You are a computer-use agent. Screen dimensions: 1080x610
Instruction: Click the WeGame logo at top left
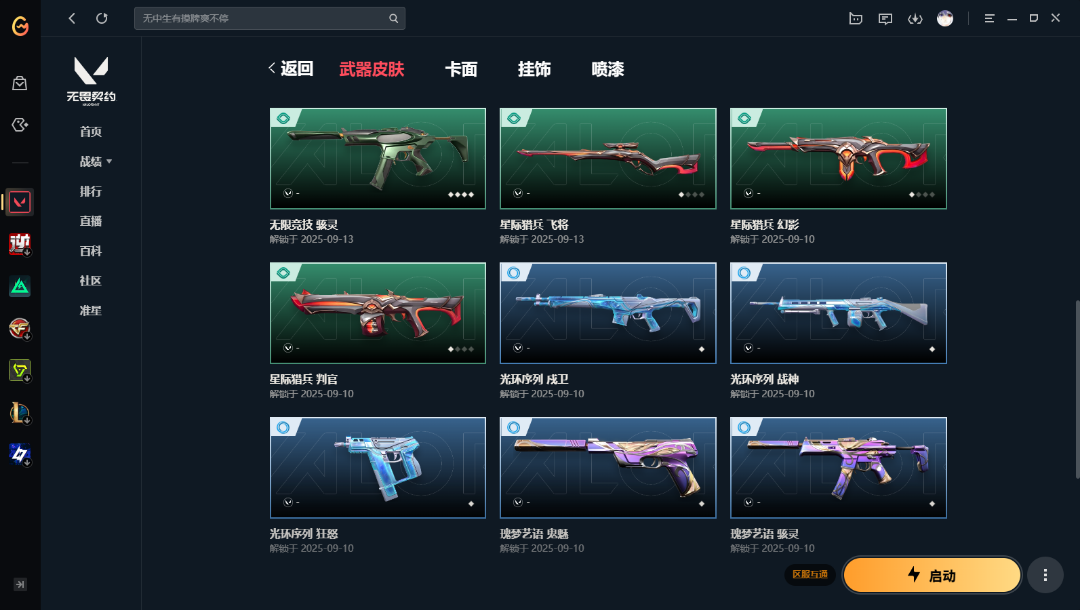20,26
